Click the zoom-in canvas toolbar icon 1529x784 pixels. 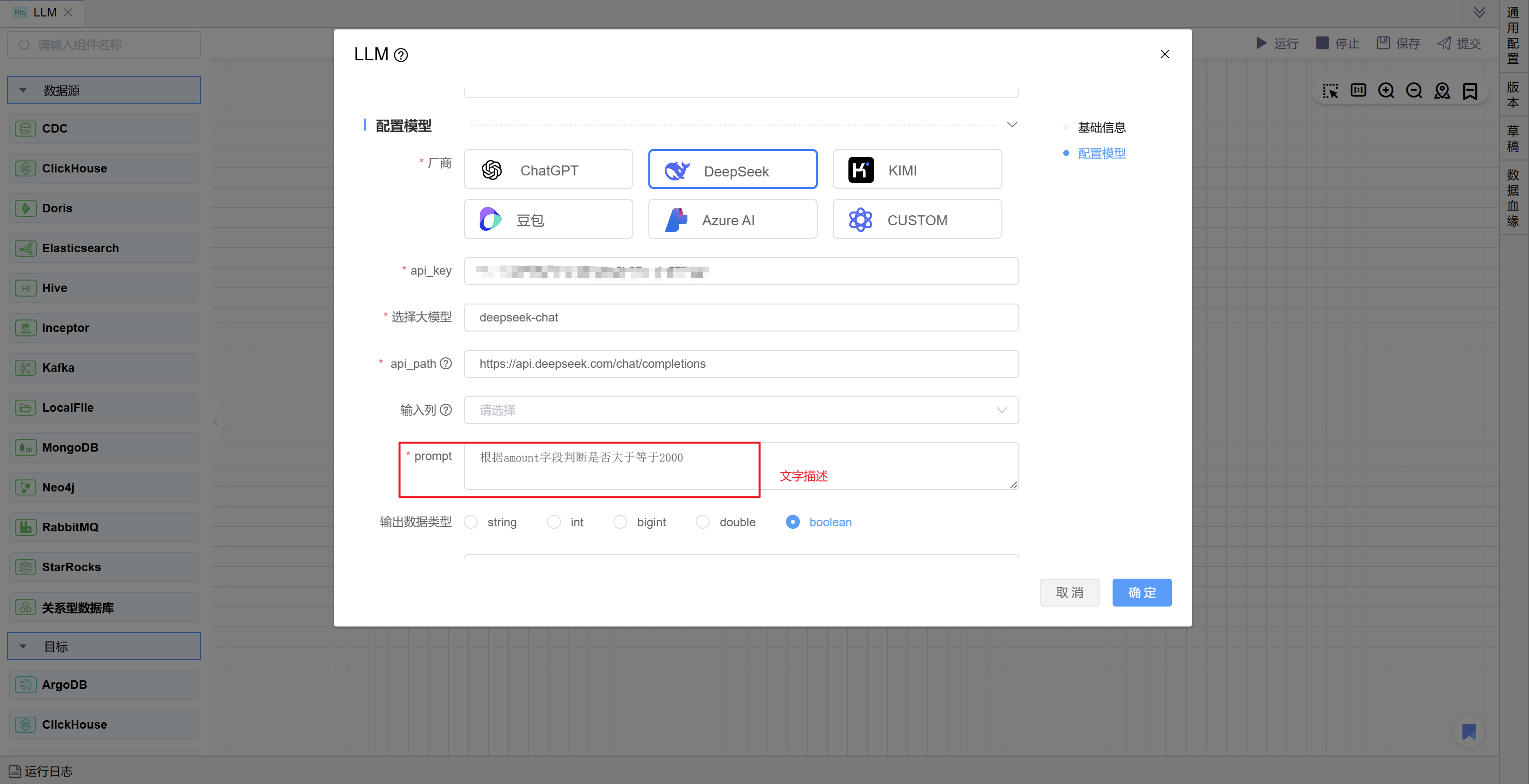coord(1386,91)
